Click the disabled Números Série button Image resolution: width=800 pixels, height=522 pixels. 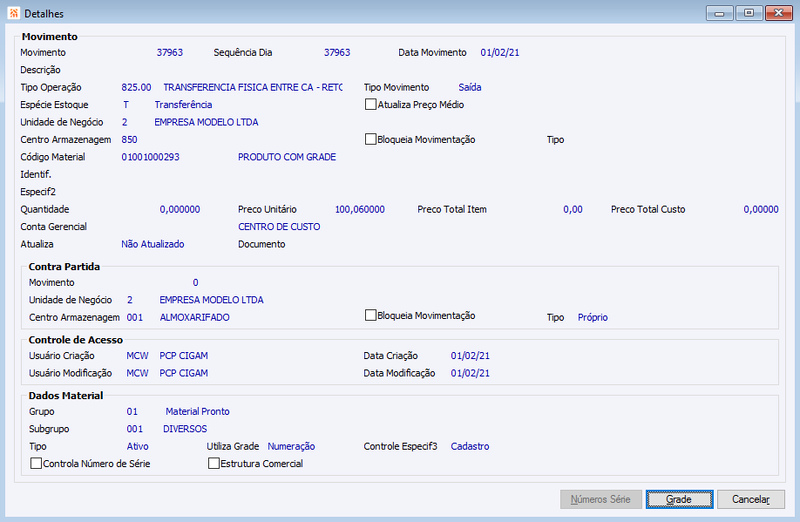[x=600, y=499]
